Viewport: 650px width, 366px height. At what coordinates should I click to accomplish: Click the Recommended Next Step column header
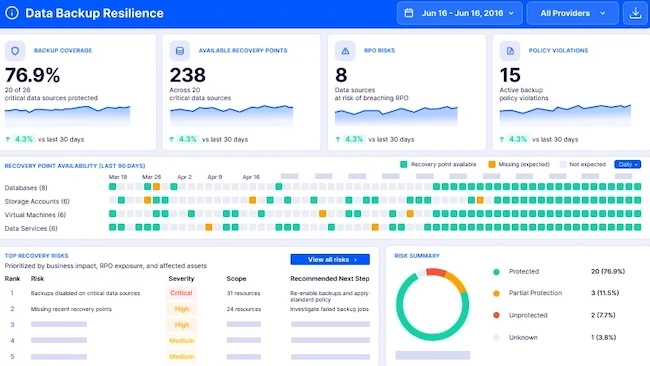[330, 279]
